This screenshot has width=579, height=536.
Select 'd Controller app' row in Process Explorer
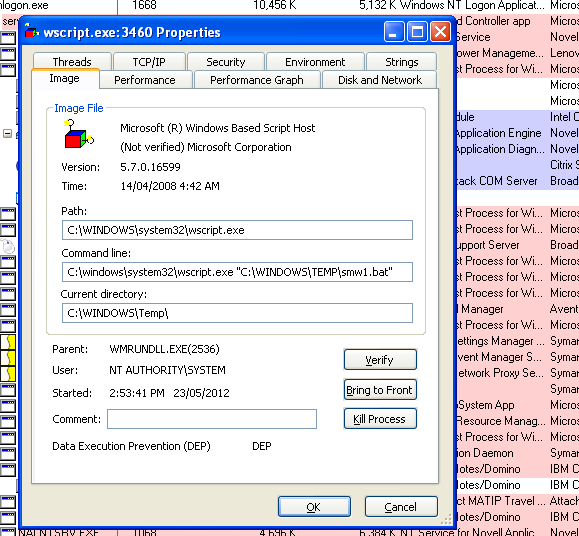tap(518, 21)
